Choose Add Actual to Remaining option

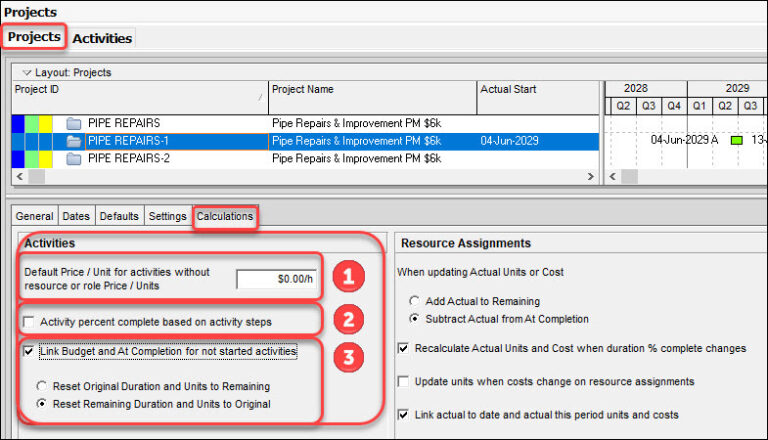[x=415, y=301]
